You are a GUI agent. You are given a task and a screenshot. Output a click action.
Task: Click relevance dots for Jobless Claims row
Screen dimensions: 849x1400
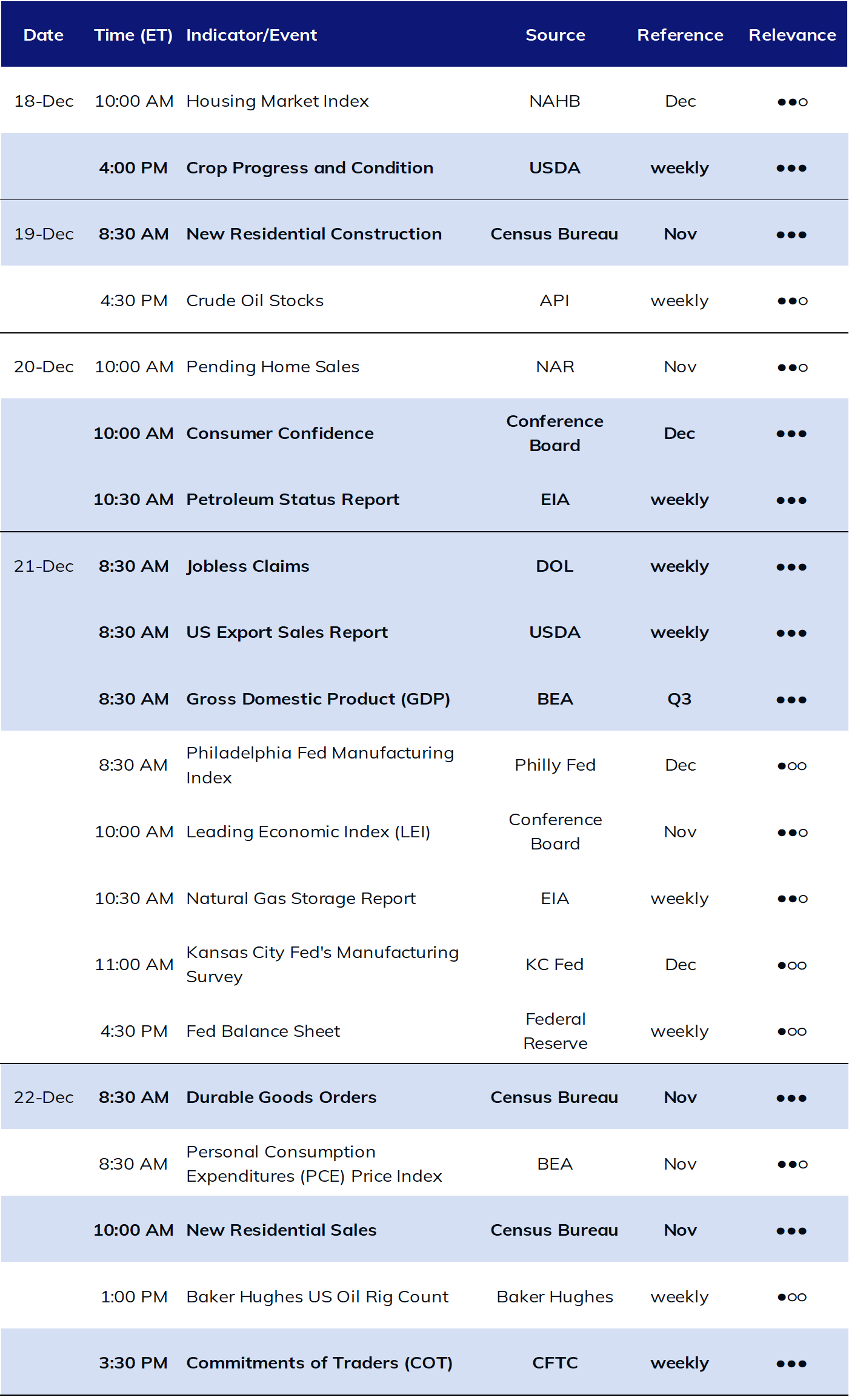coord(791,567)
